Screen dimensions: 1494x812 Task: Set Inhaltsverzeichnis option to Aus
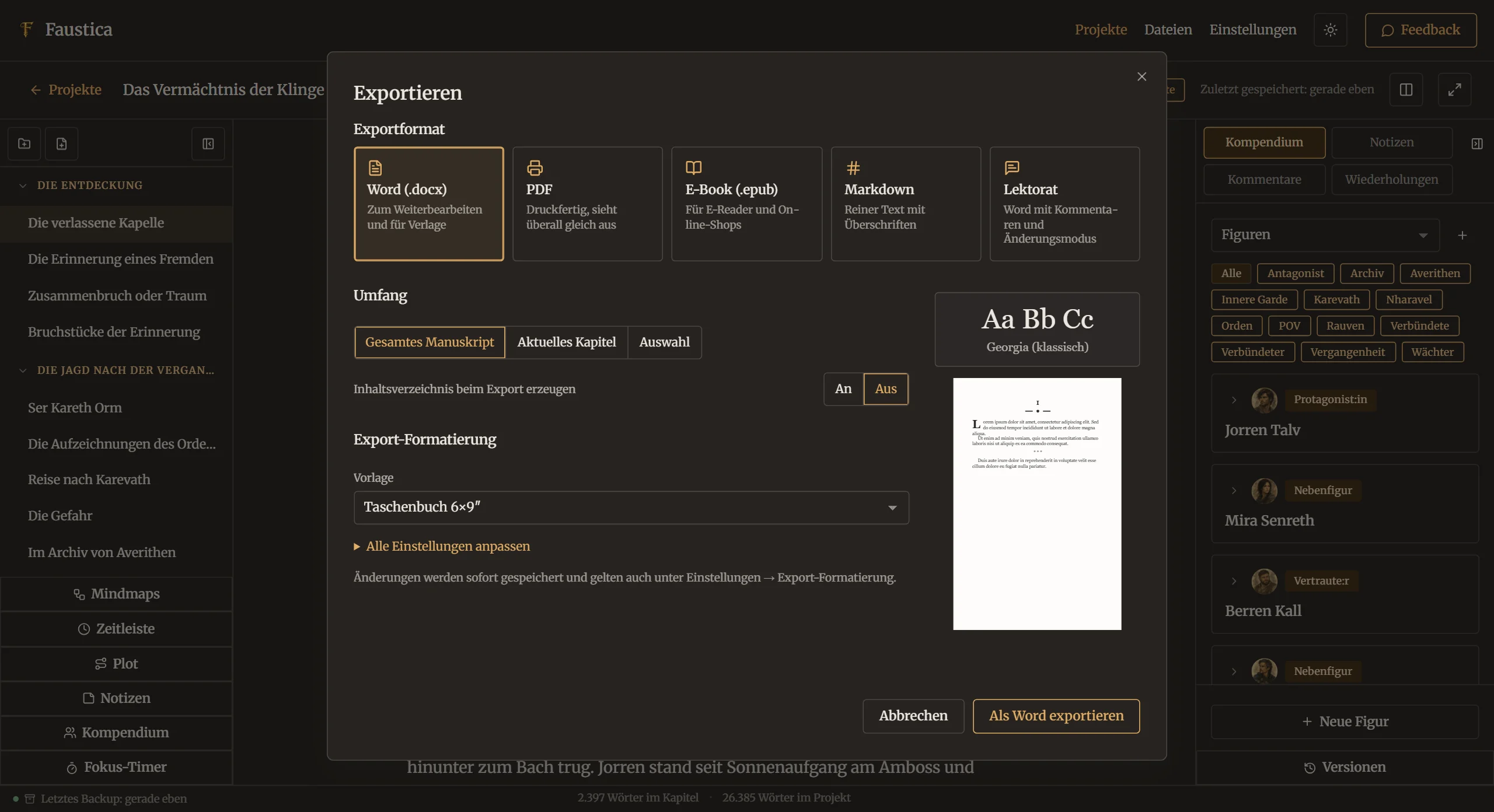[886, 389]
